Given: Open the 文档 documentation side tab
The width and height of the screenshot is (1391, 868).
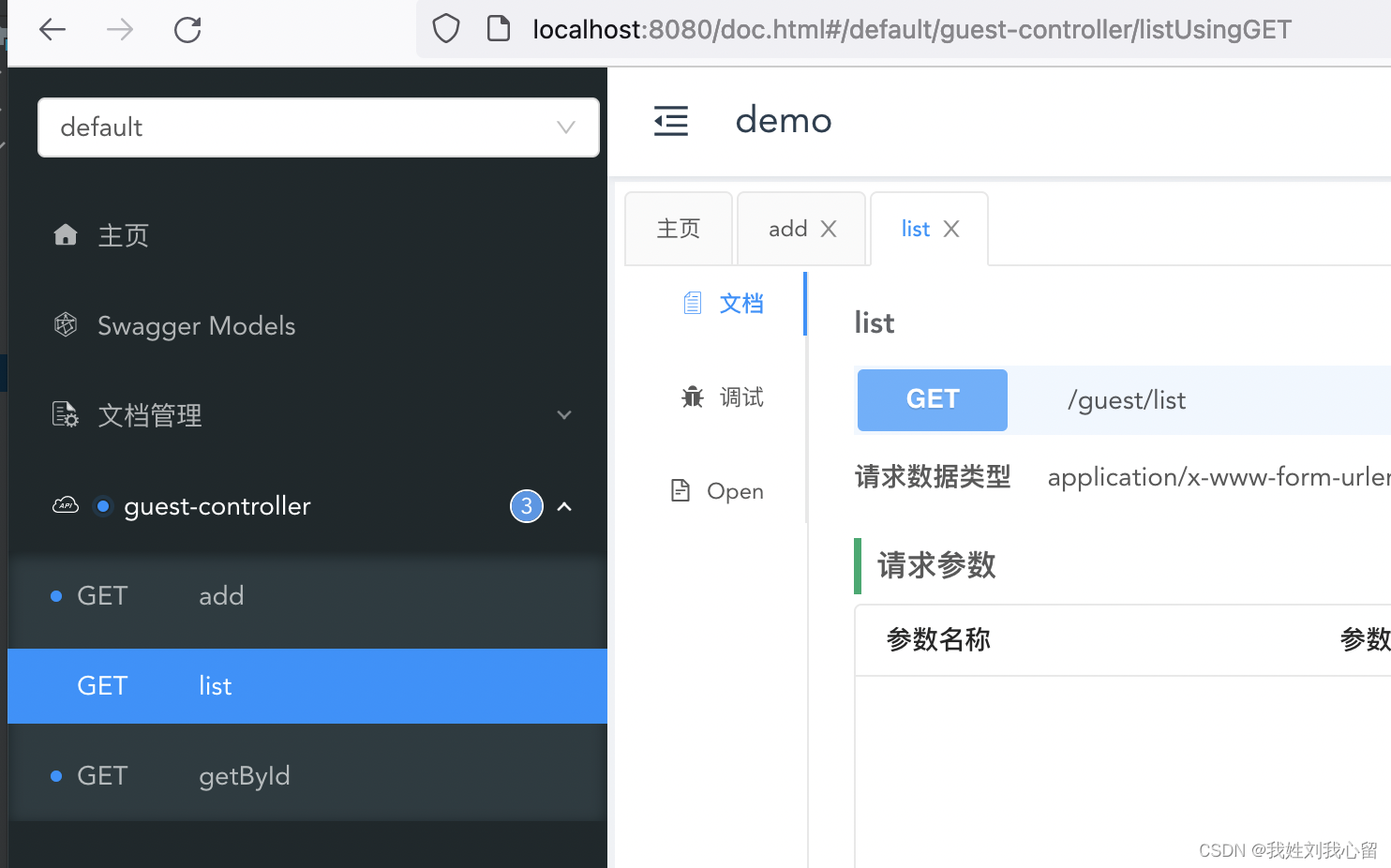Looking at the screenshot, I should point(723,304).
